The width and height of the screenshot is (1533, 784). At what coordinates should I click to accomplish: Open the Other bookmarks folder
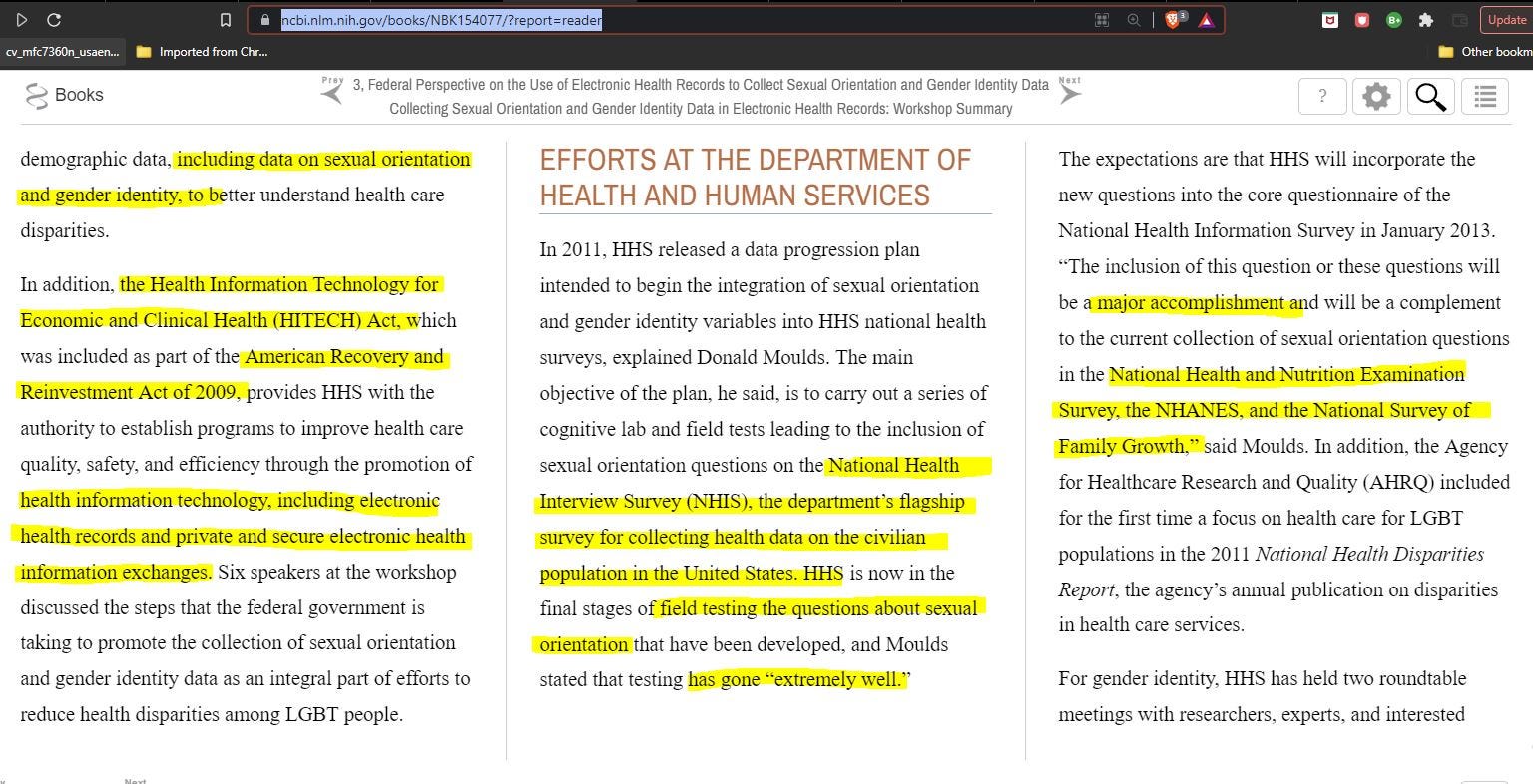(x=1485, y=52)
